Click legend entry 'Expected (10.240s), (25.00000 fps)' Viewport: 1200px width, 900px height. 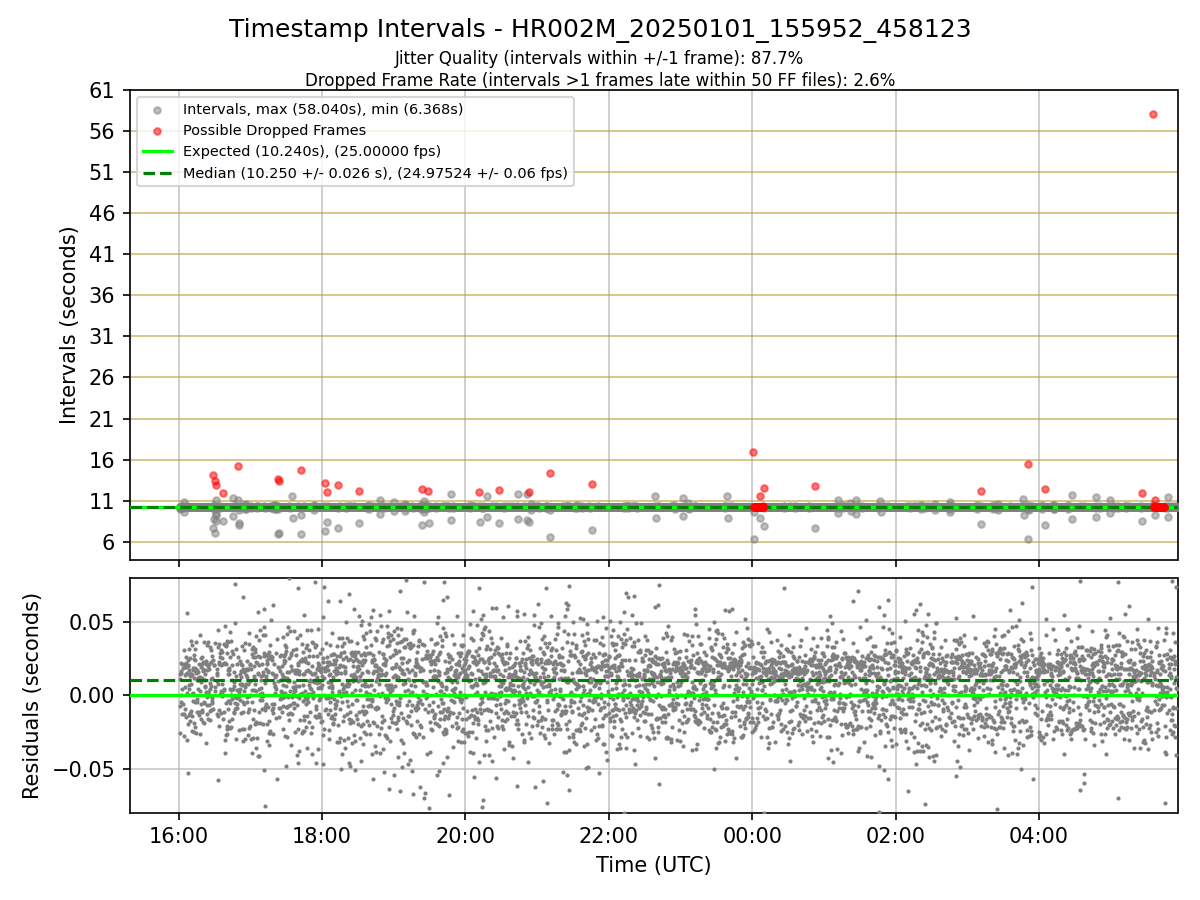tap(312, 151)
